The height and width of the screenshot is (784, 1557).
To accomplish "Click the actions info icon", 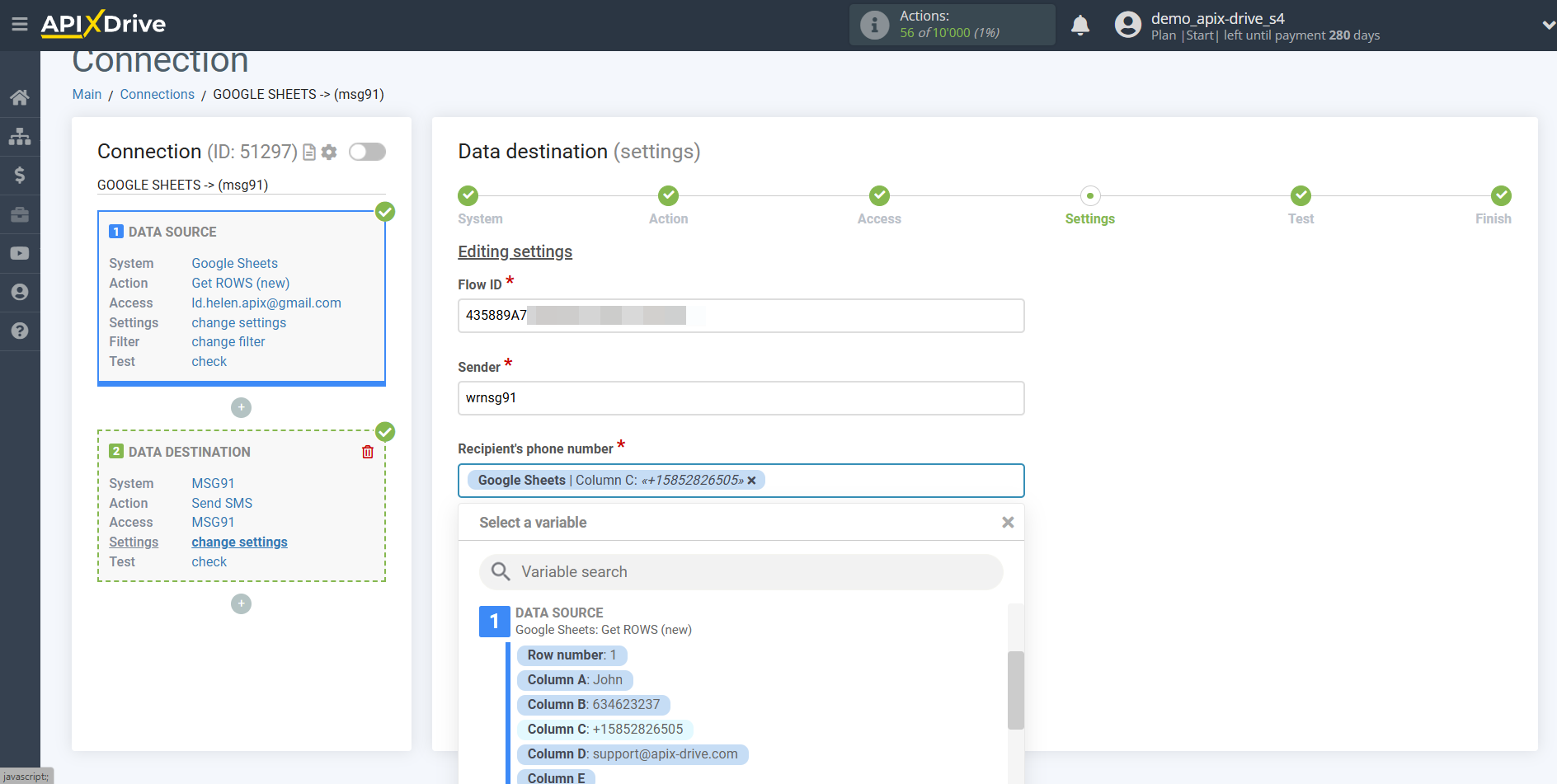I will tap(874, 25).
